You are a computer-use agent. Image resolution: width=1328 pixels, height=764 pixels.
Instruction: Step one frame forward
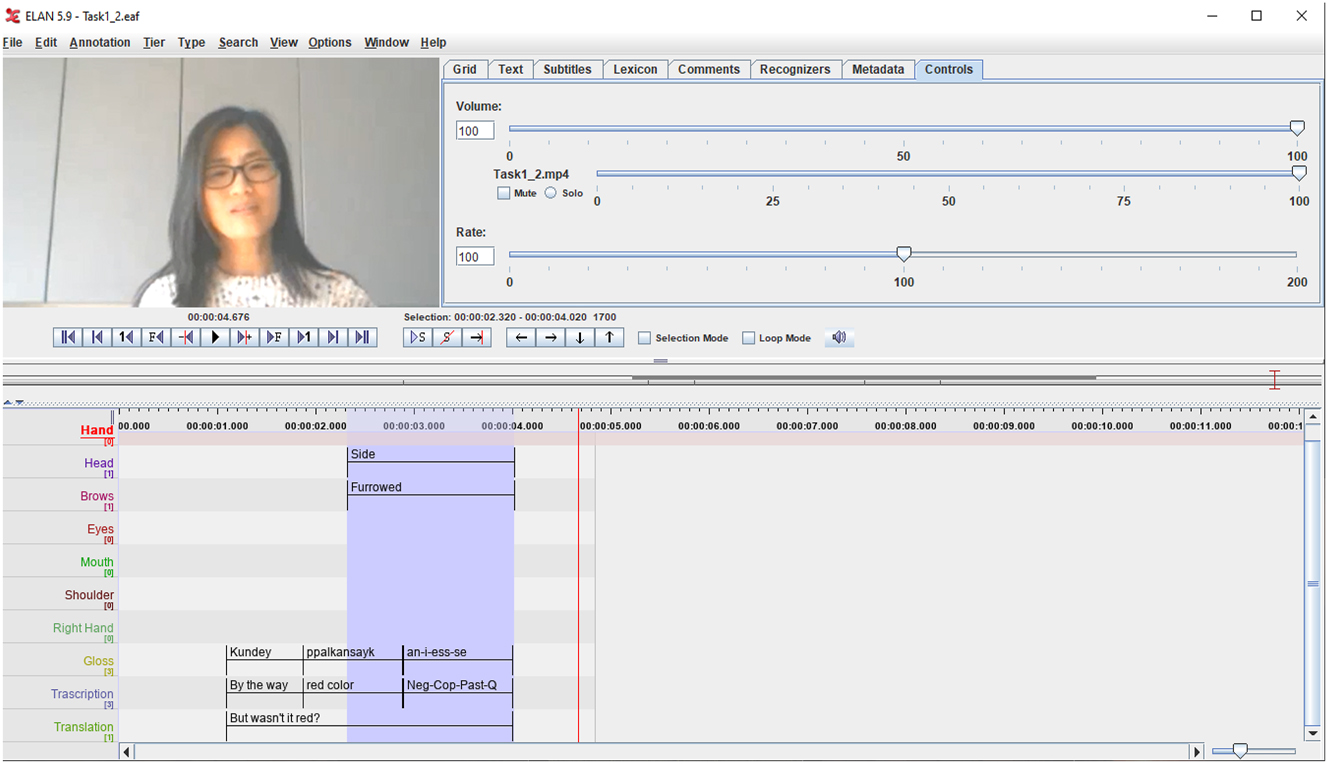point(274,338)
